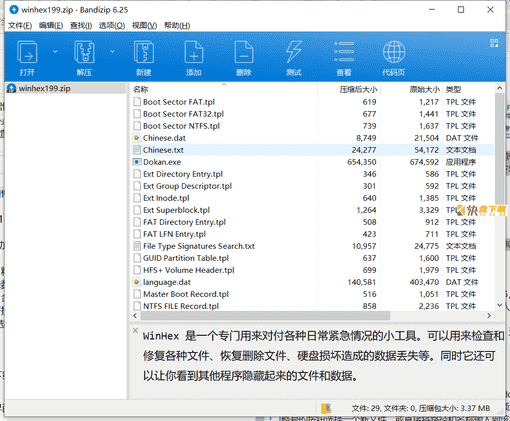
Task: Select the file Boot Sector NTFS.tpl
Action: 313,126
